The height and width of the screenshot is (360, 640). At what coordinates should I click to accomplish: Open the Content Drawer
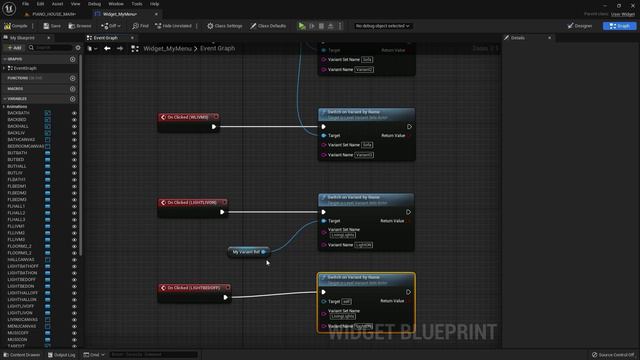(x=22, y=355)
